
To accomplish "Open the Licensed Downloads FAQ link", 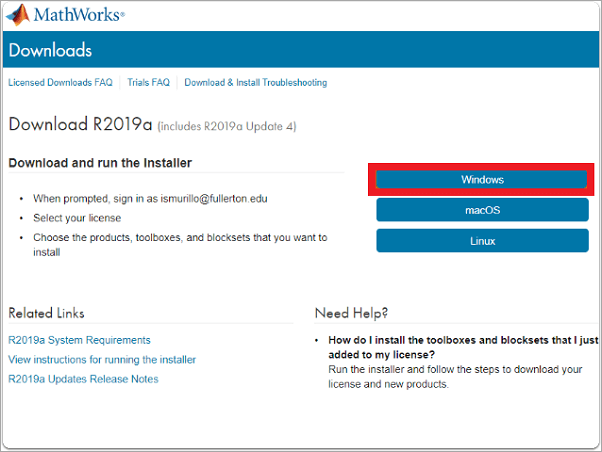I will (x=60, y=83).
